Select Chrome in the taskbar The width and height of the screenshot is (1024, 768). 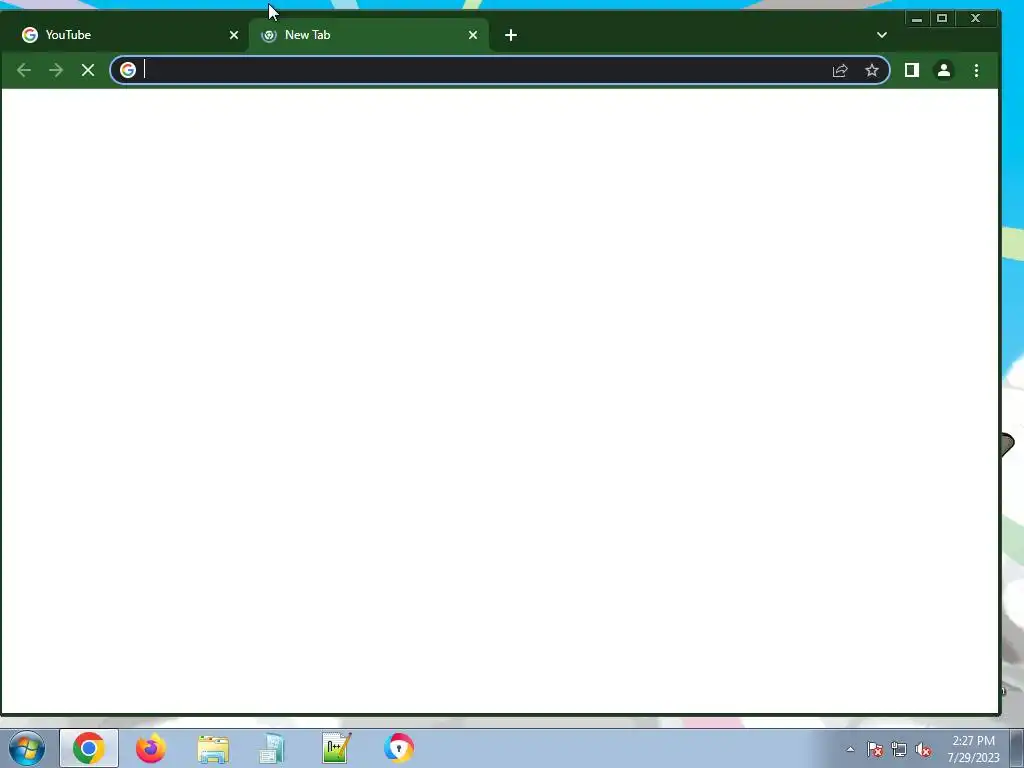(89, 748)
